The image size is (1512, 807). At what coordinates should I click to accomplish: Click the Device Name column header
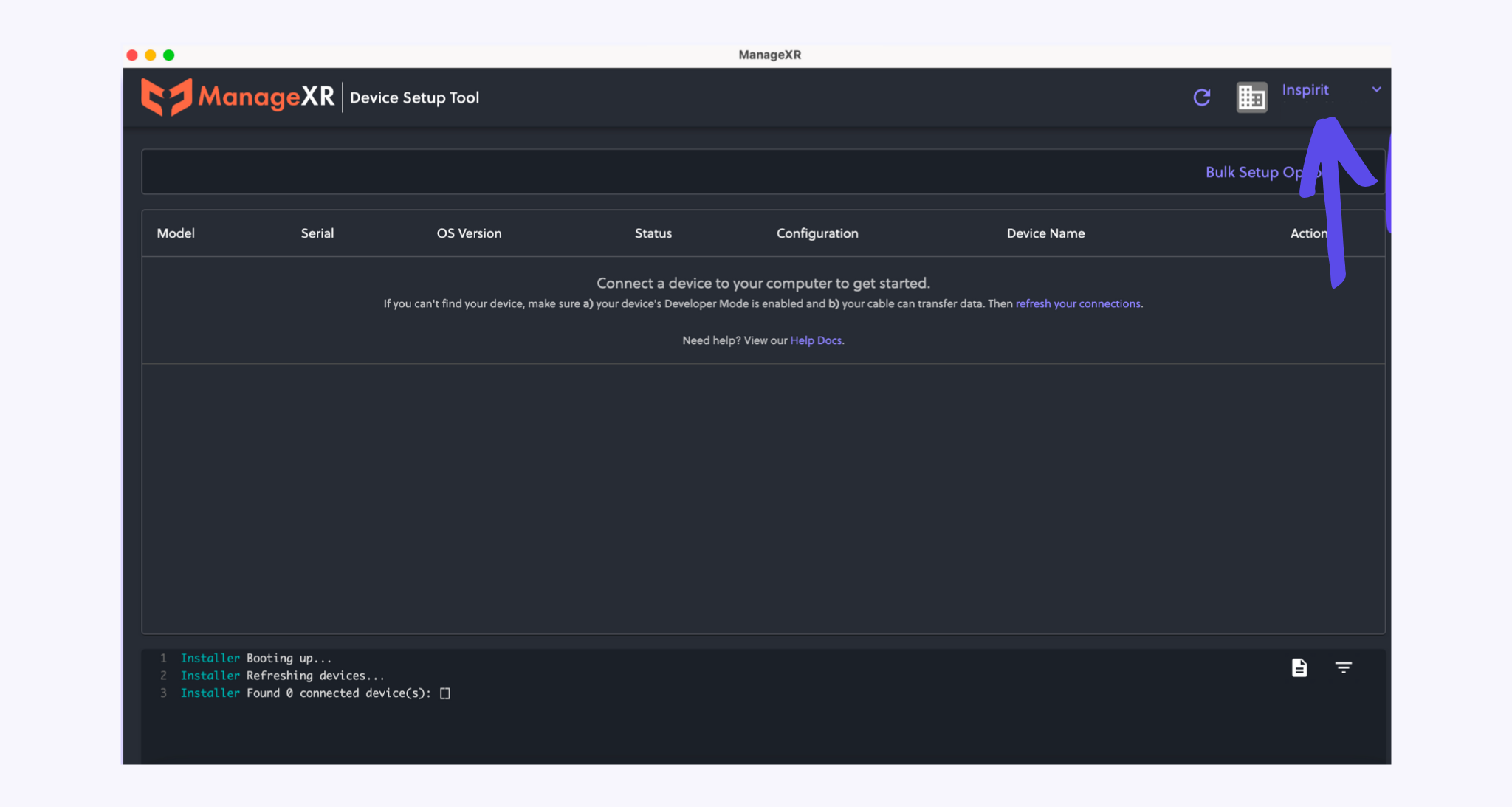(x=1045, y=233)
